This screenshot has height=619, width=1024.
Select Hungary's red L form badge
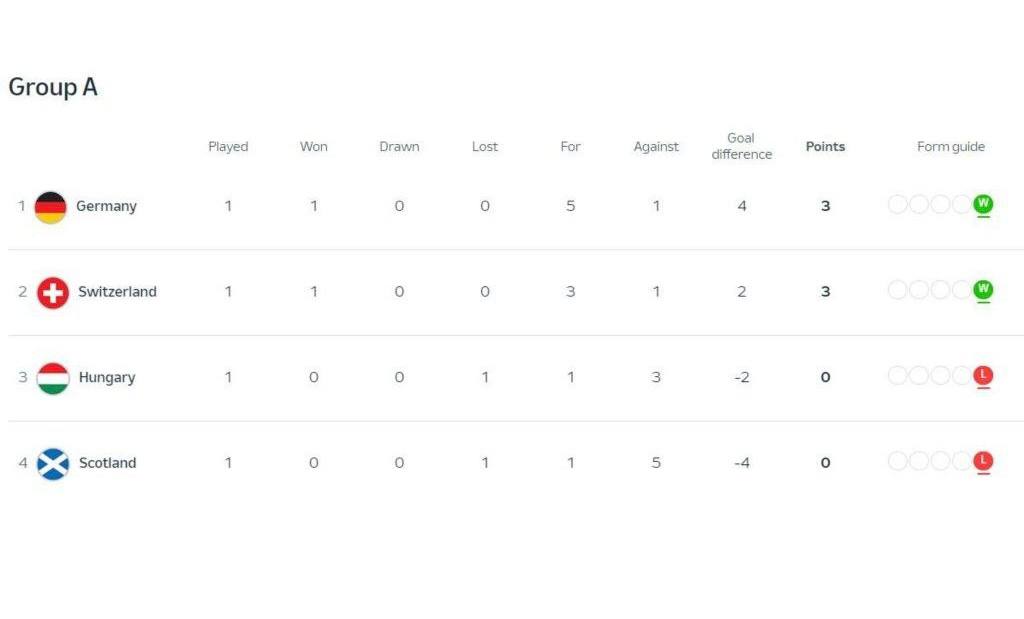click(983, 375)
